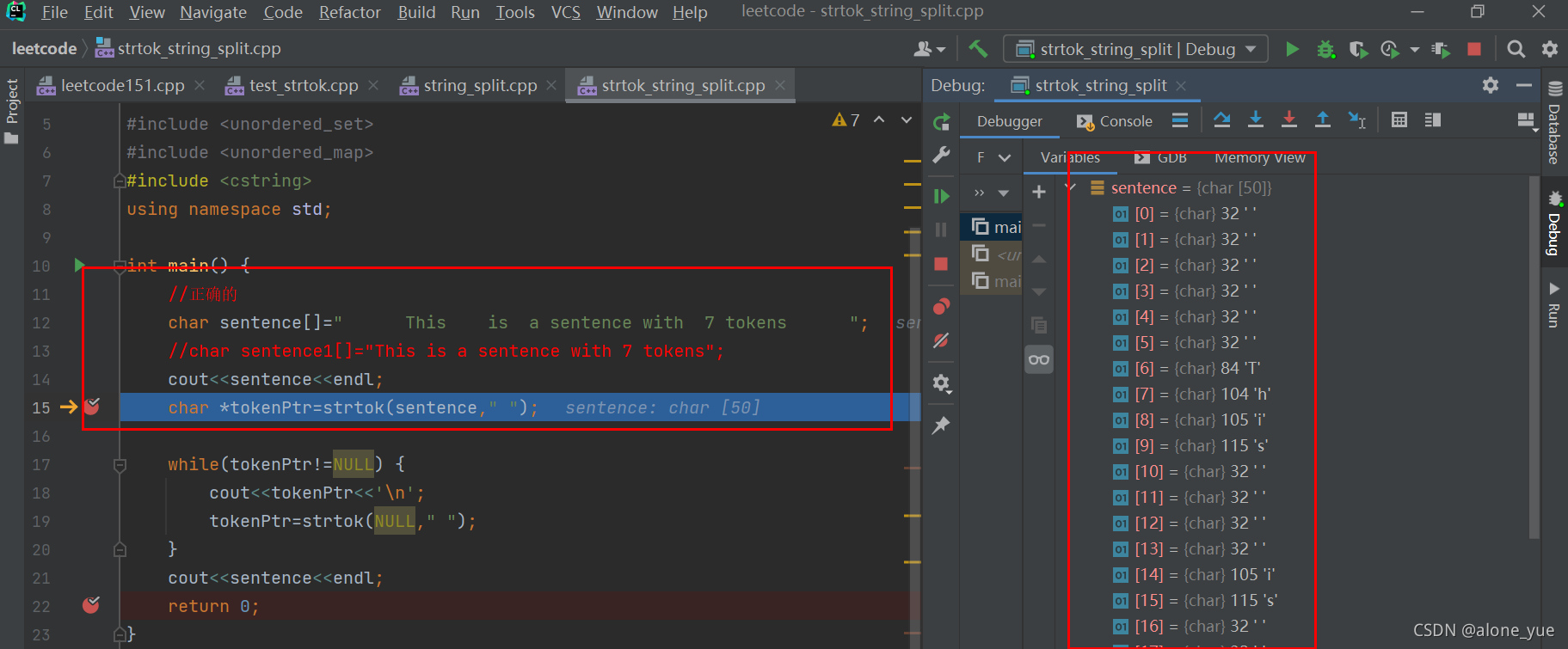Go to the previous highlighted warning with the up arrow
The image size is (1568, 649).
point(879,120)
